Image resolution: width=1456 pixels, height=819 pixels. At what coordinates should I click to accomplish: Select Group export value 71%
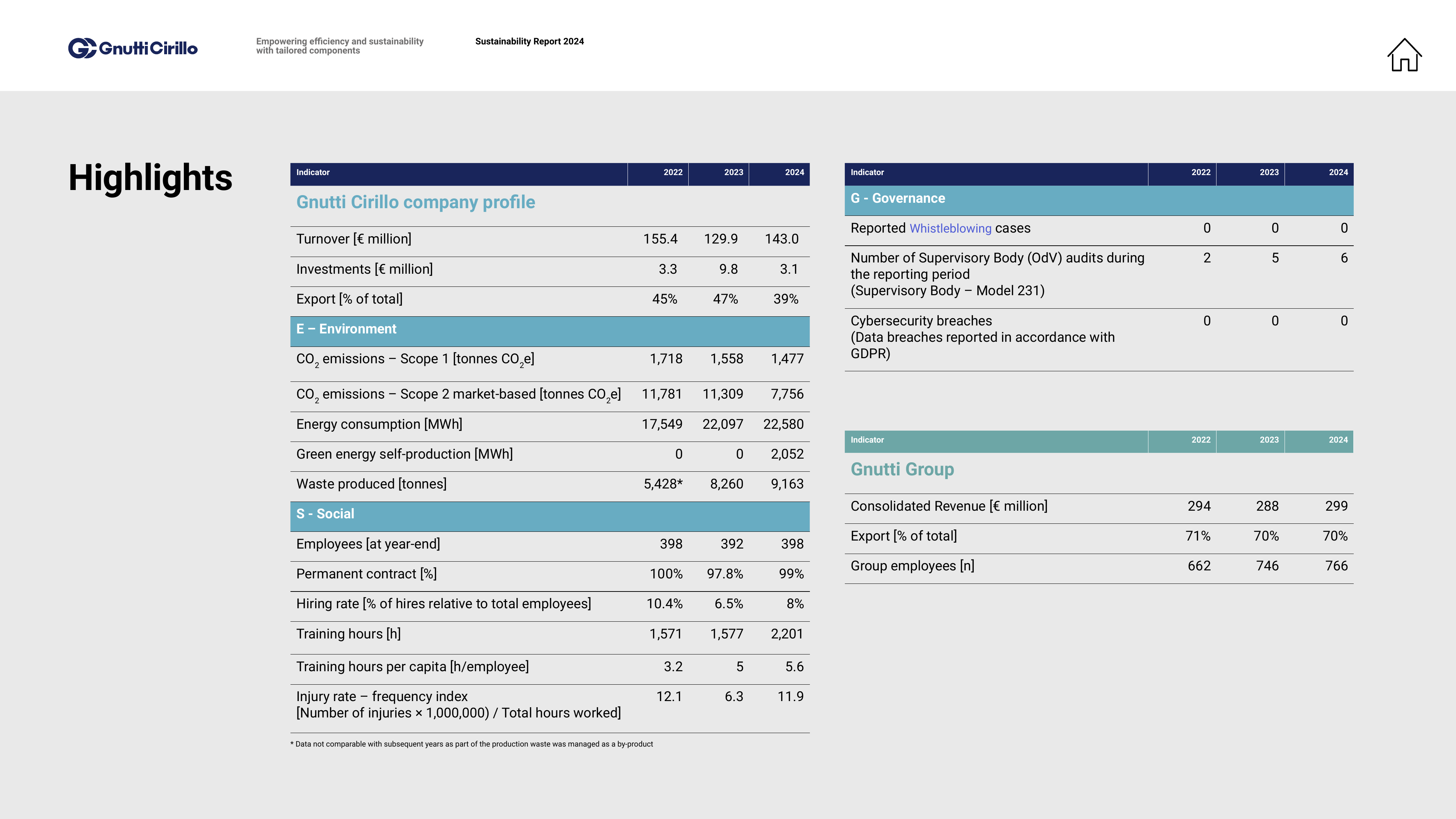[x=1198, y=537]
